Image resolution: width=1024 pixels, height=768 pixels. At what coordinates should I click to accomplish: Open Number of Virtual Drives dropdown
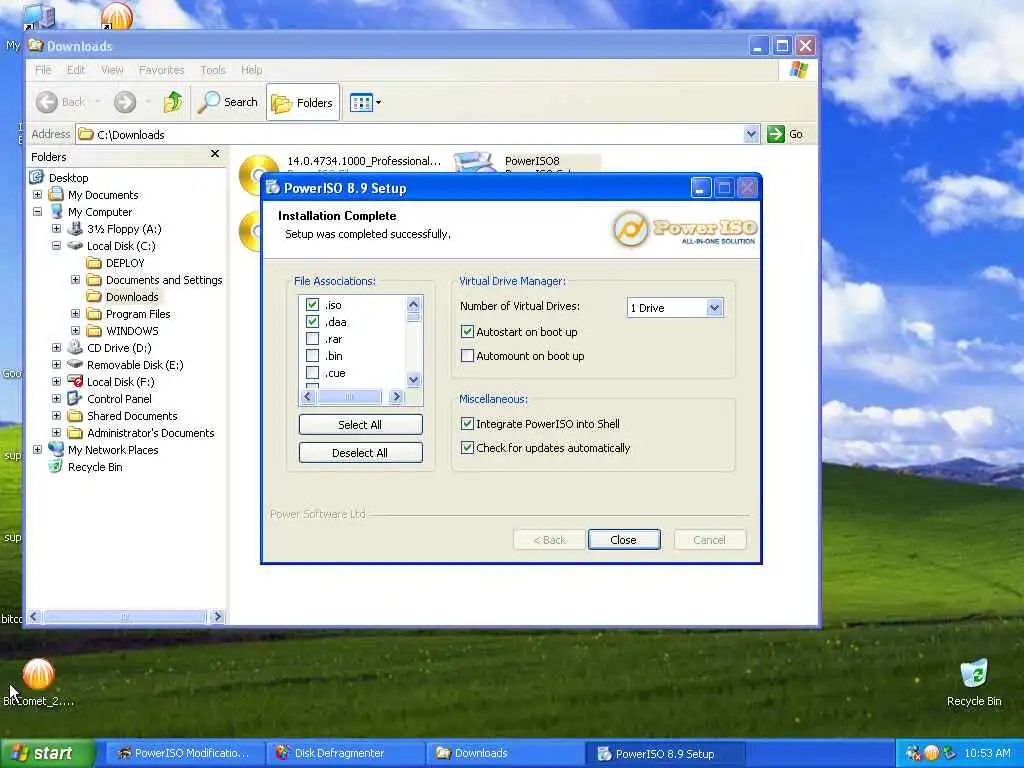point(714,308)
